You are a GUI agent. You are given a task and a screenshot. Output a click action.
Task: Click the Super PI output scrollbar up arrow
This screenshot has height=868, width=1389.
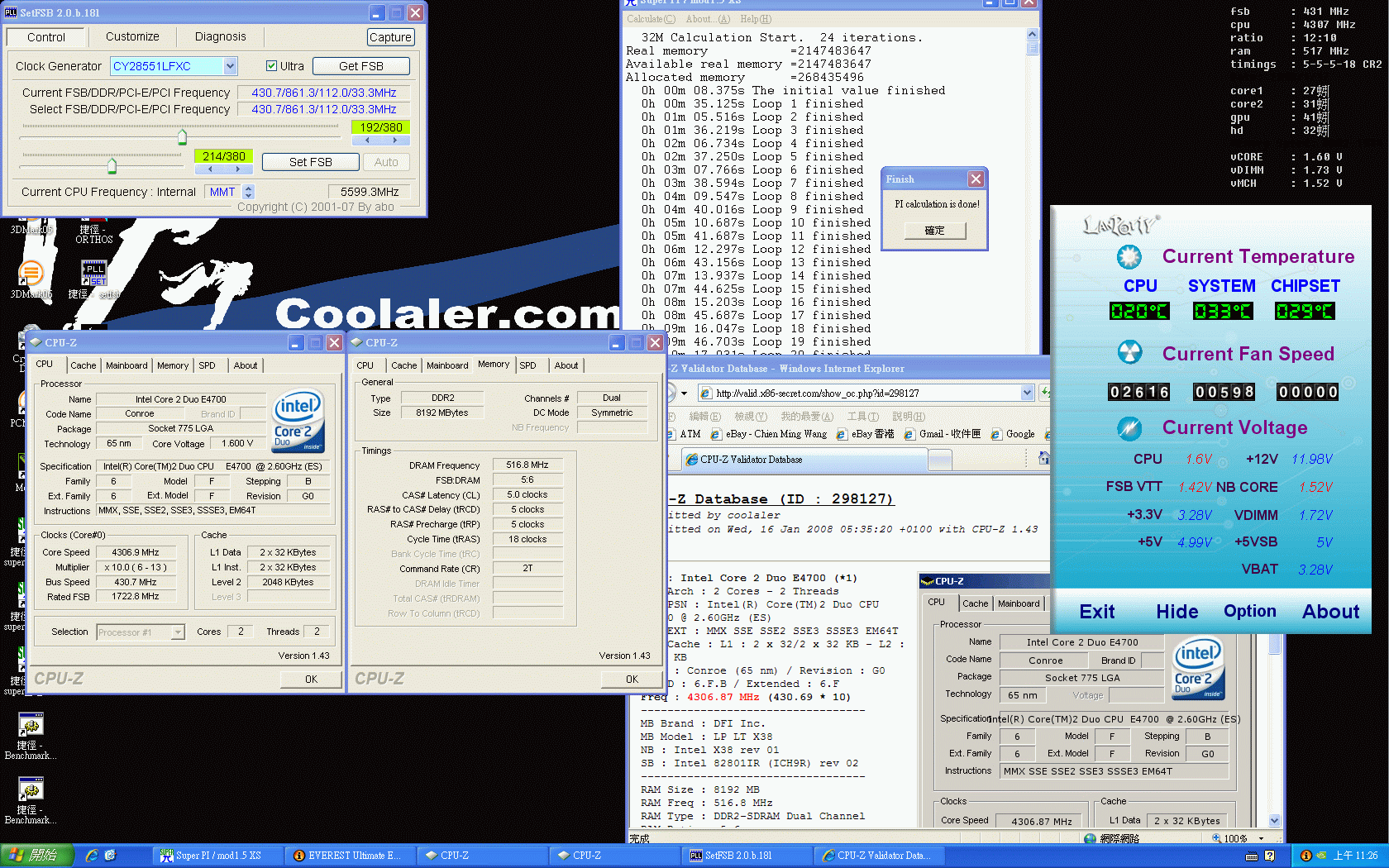pos(1032,35)
